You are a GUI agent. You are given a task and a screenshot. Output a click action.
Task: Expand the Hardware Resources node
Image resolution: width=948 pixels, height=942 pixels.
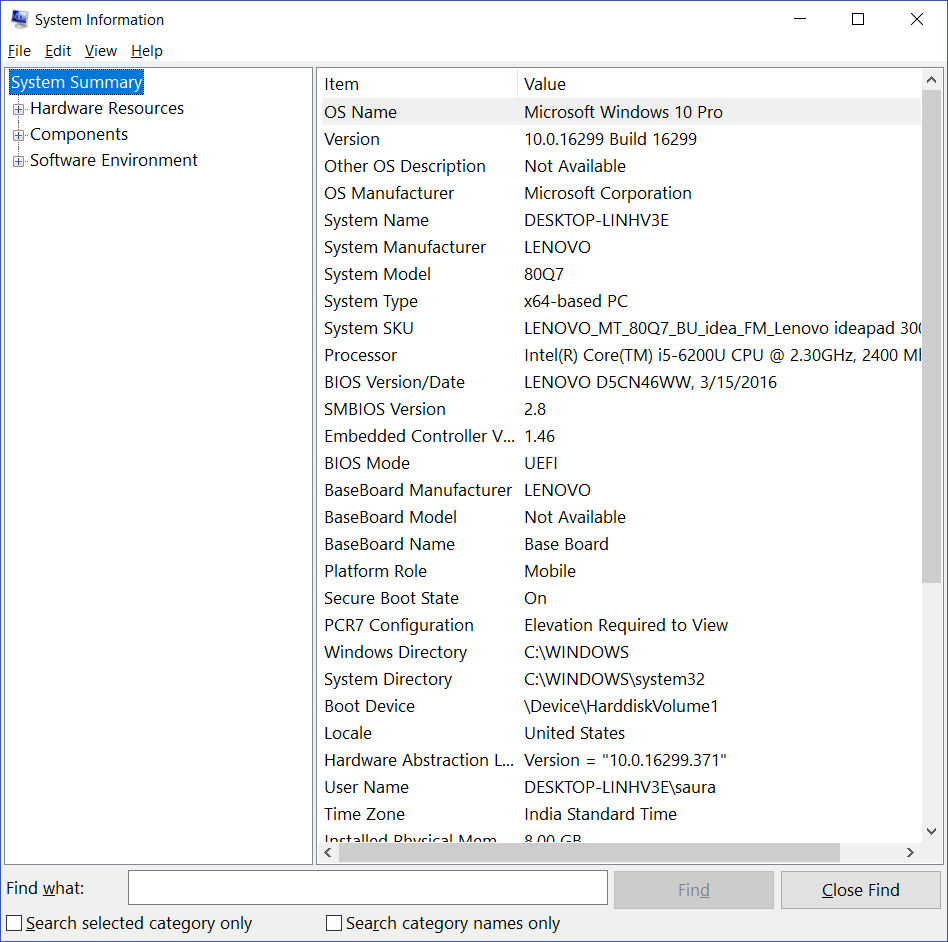18,109
